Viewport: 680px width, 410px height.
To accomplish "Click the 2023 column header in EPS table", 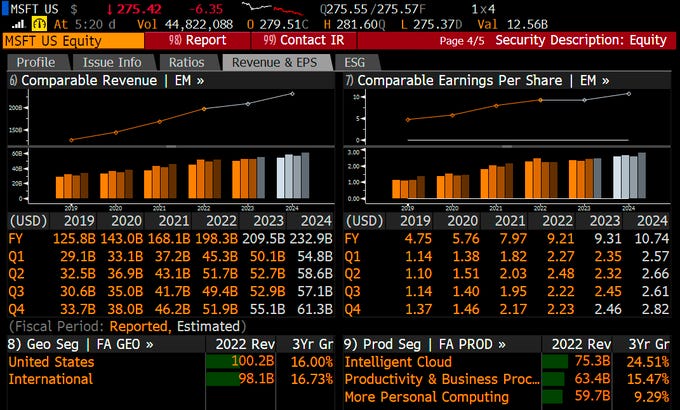I will [x=605, y=221].
